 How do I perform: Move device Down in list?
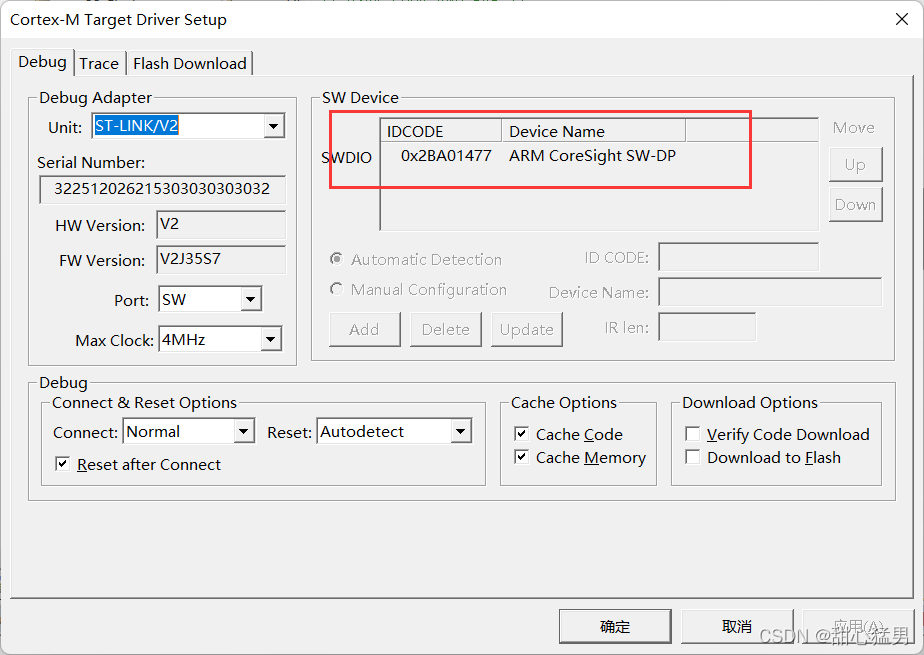pos(855,204)
